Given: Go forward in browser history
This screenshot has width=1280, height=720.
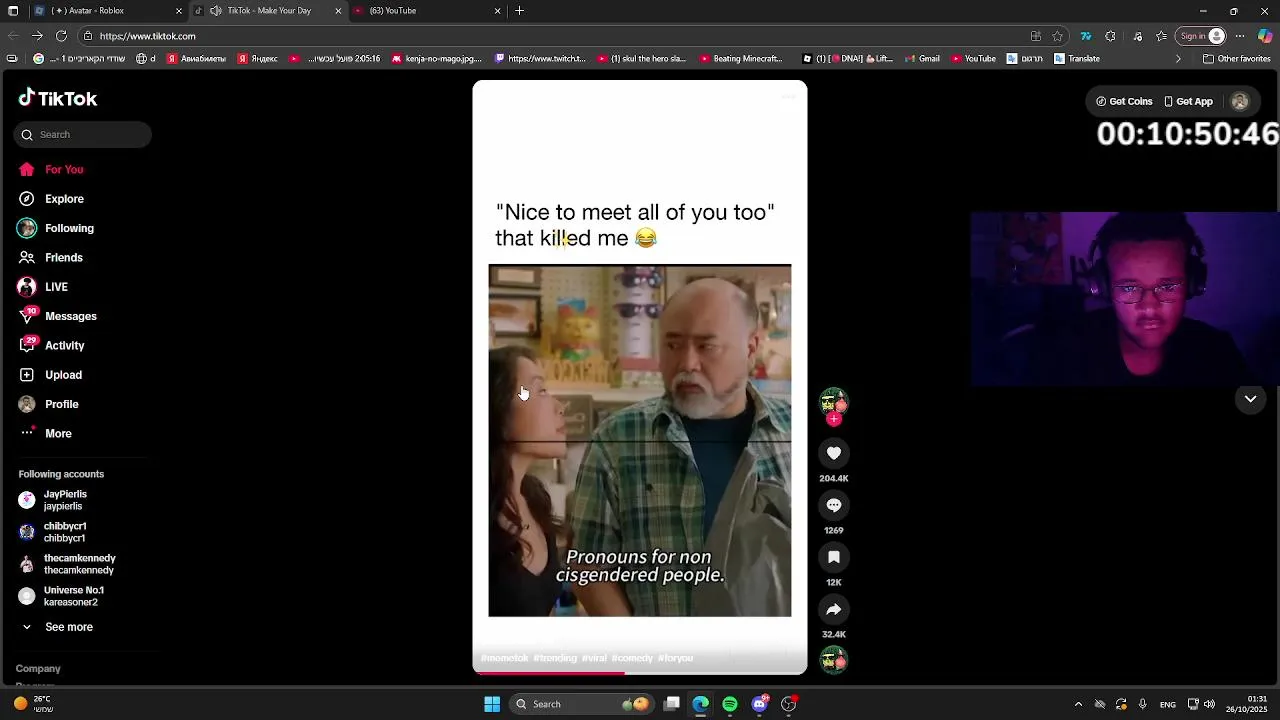Looking at the screenshot, I should coord(37,36).
